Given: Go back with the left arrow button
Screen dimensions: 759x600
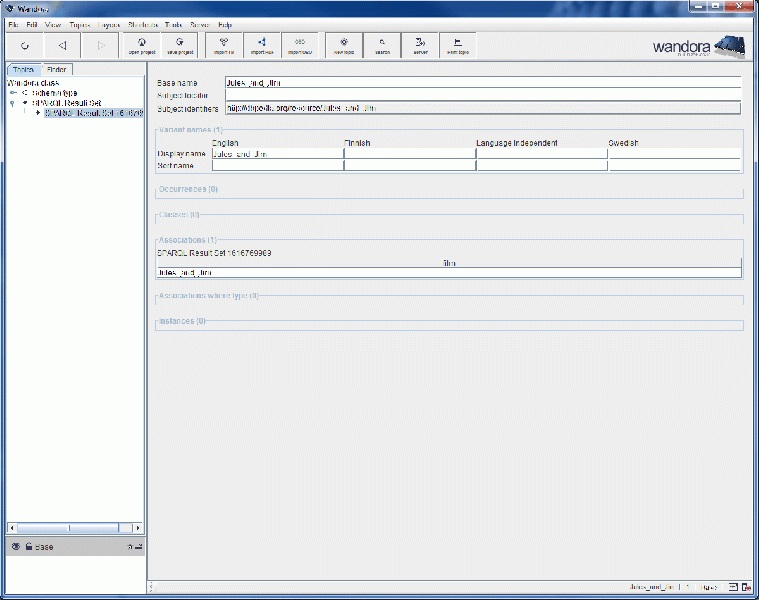Looking at the screenshot, I should click(x=62, y=45).
